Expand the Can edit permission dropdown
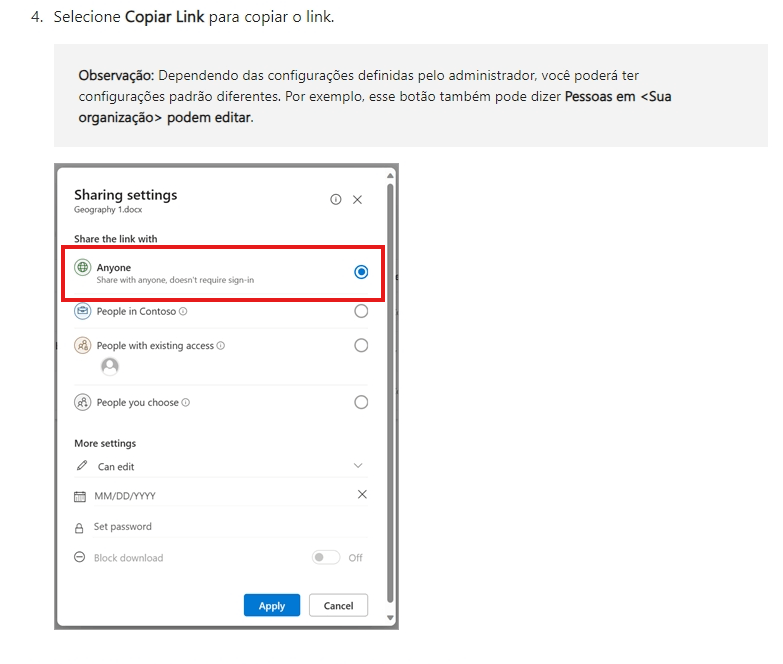The image size is (783, 664). click(x=221, y=466)
